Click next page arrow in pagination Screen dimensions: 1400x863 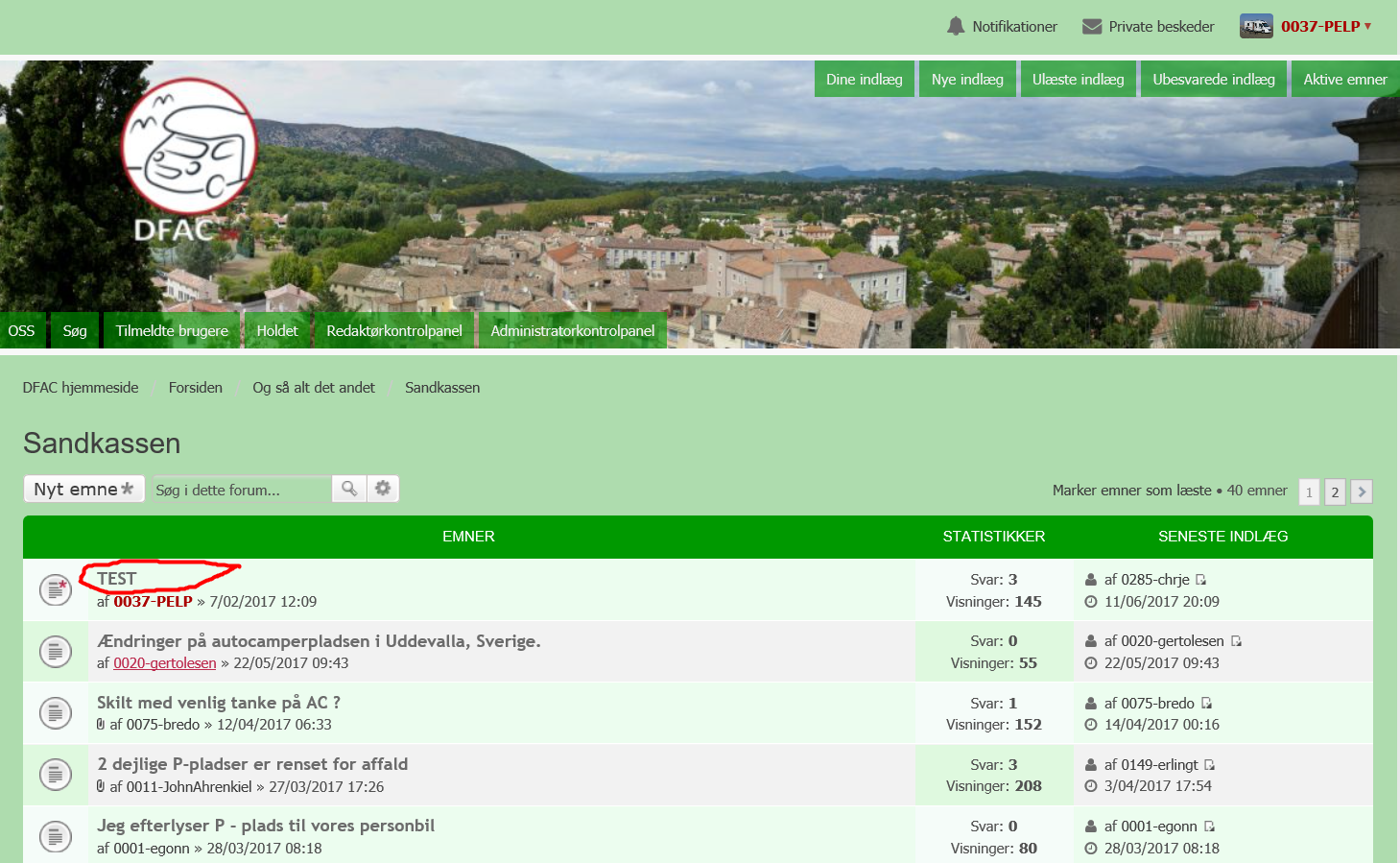tap(1361, 491)
